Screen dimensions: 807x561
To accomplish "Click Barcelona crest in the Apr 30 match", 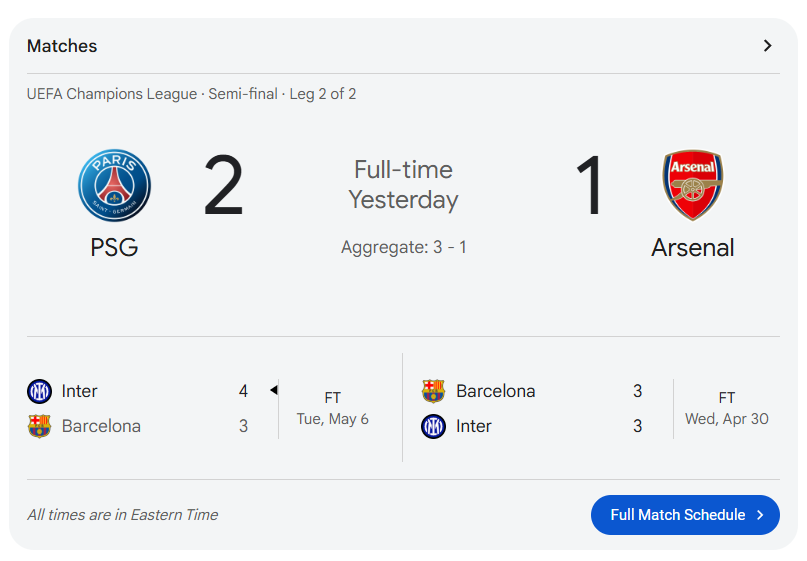I will tap(433, 391).
